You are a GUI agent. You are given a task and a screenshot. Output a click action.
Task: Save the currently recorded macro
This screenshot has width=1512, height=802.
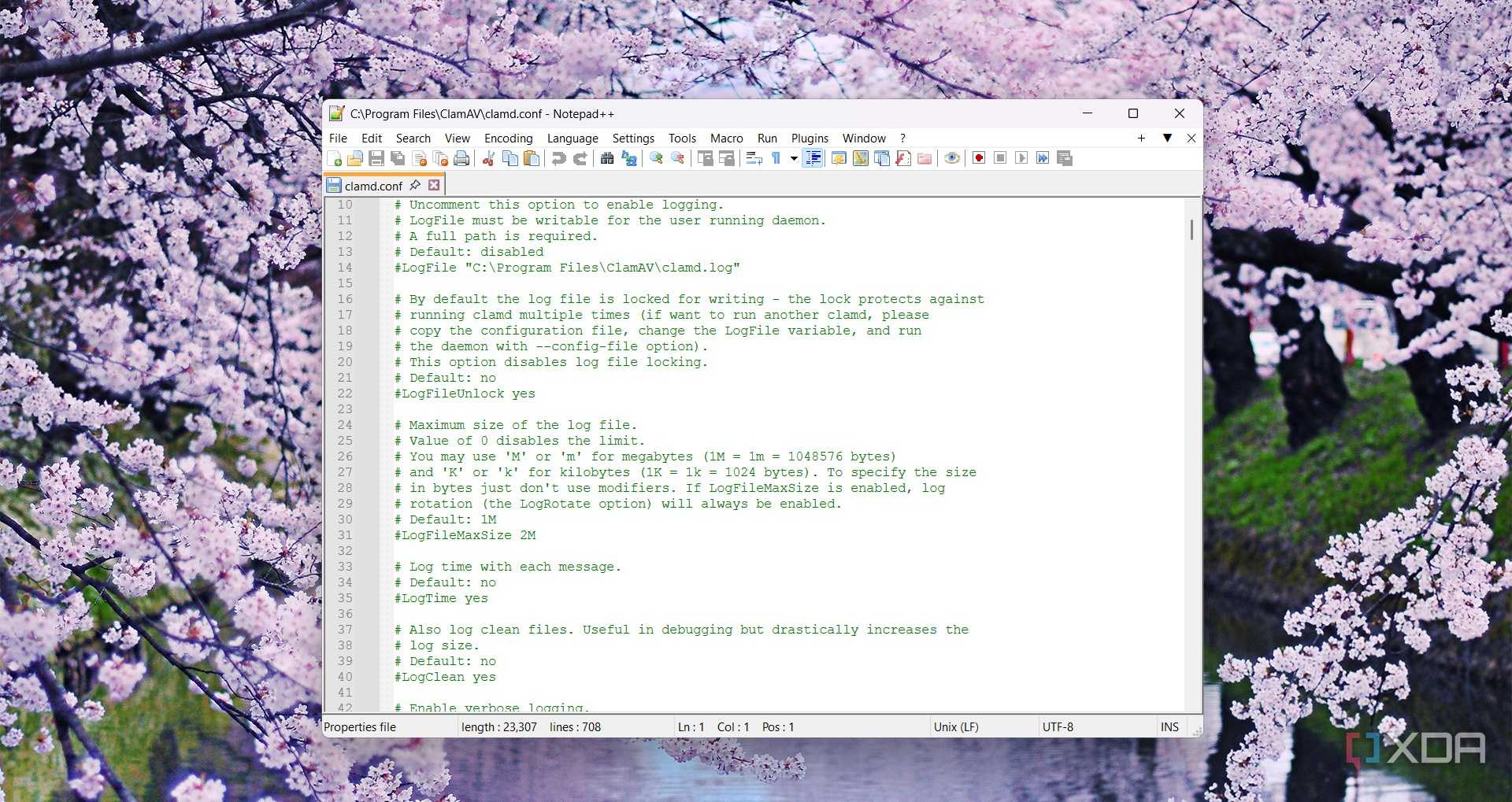[1065, 159]
